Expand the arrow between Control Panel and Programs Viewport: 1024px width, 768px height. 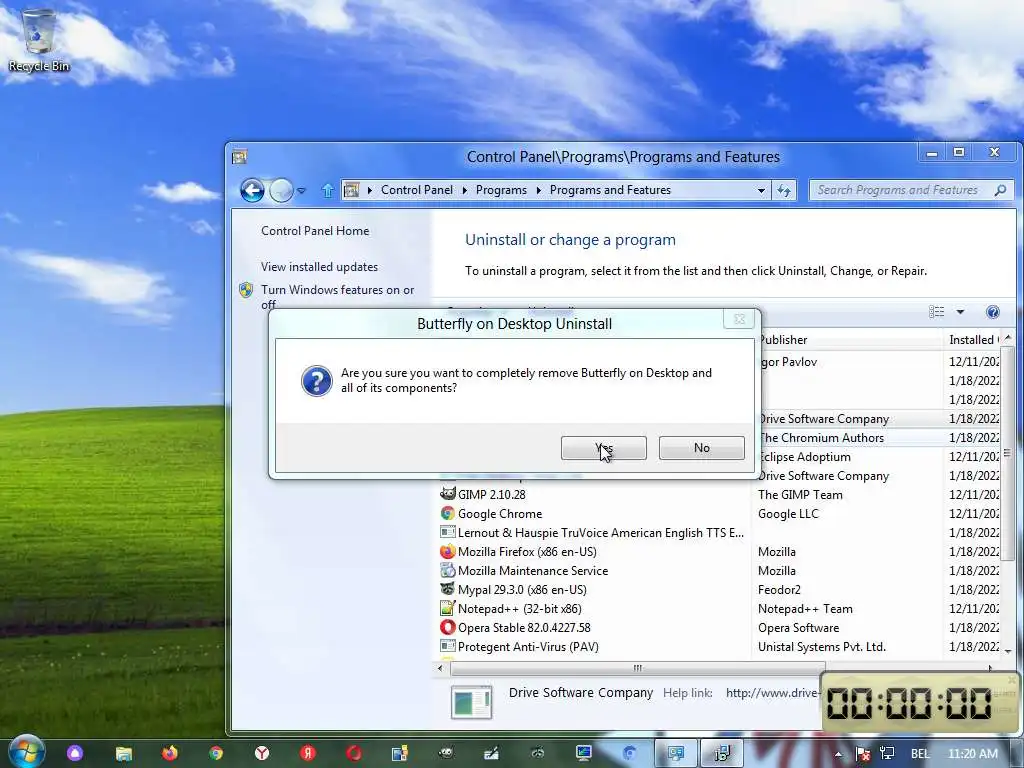(x=464, y=190)
